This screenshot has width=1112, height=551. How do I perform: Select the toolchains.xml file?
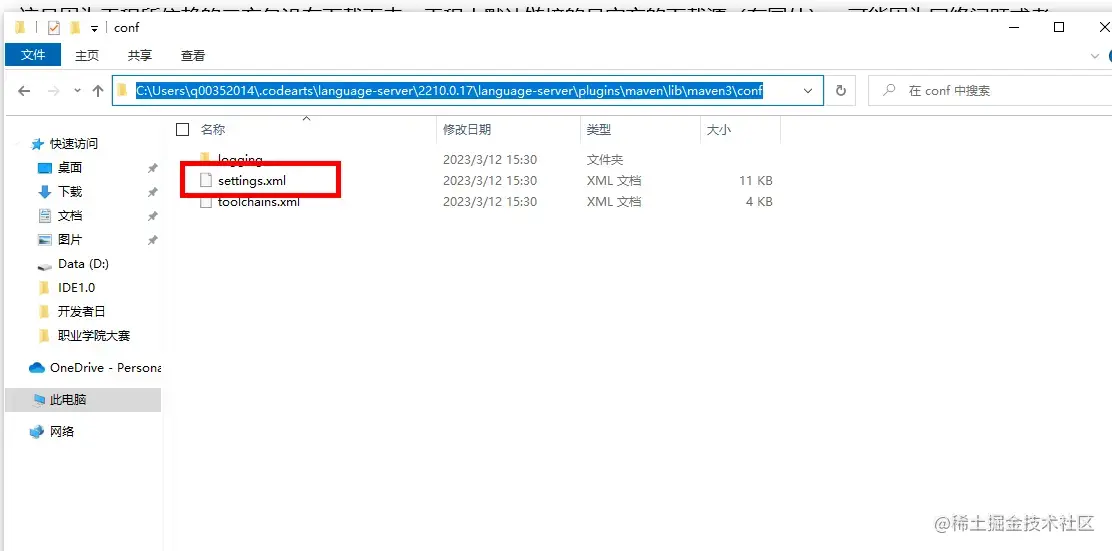point(259,201)
